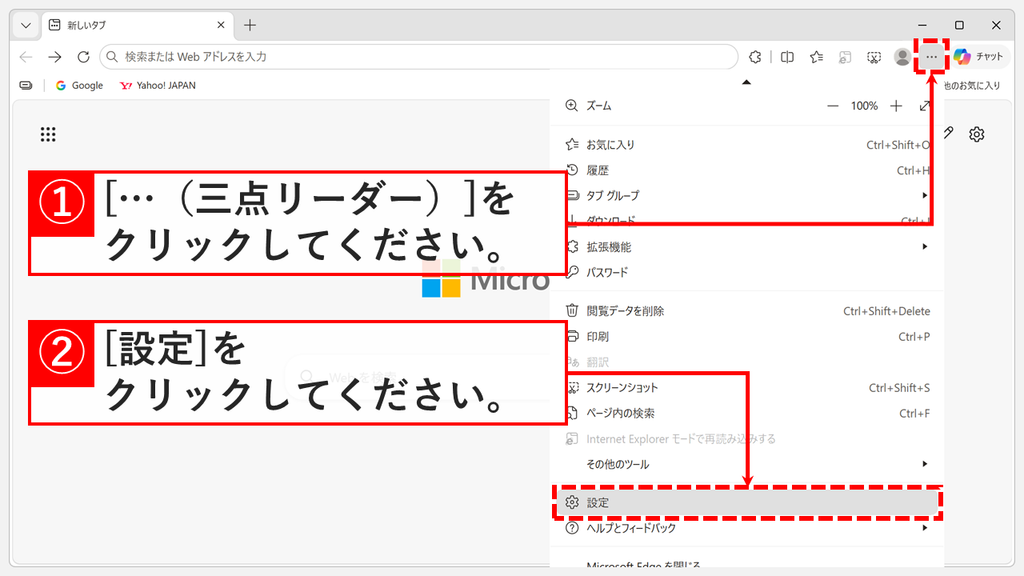Open the profile avatar icon
Viewport: 1024px width, 576px height.
(903, 57)
